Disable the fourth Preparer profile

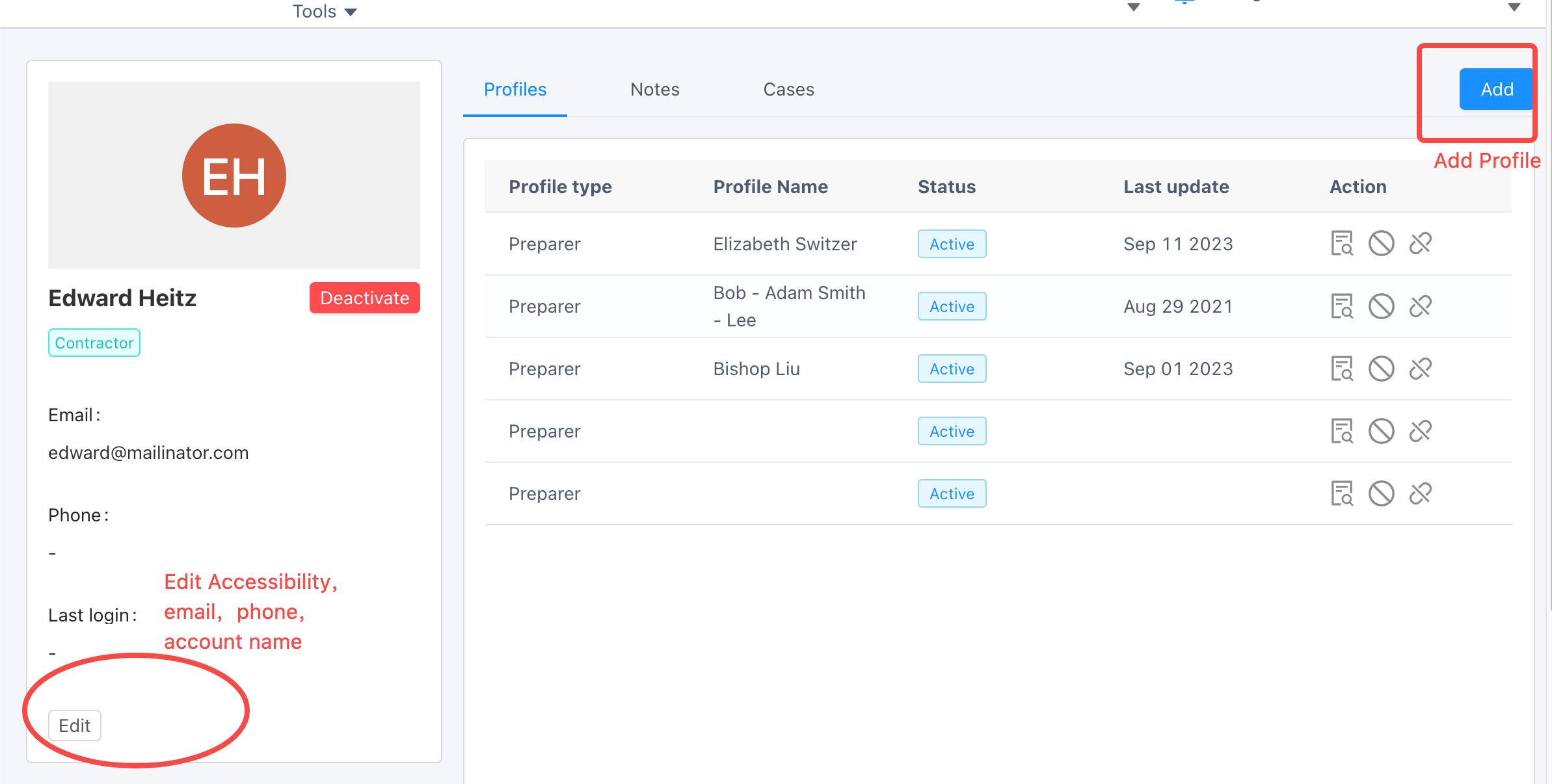(1381, 431)
